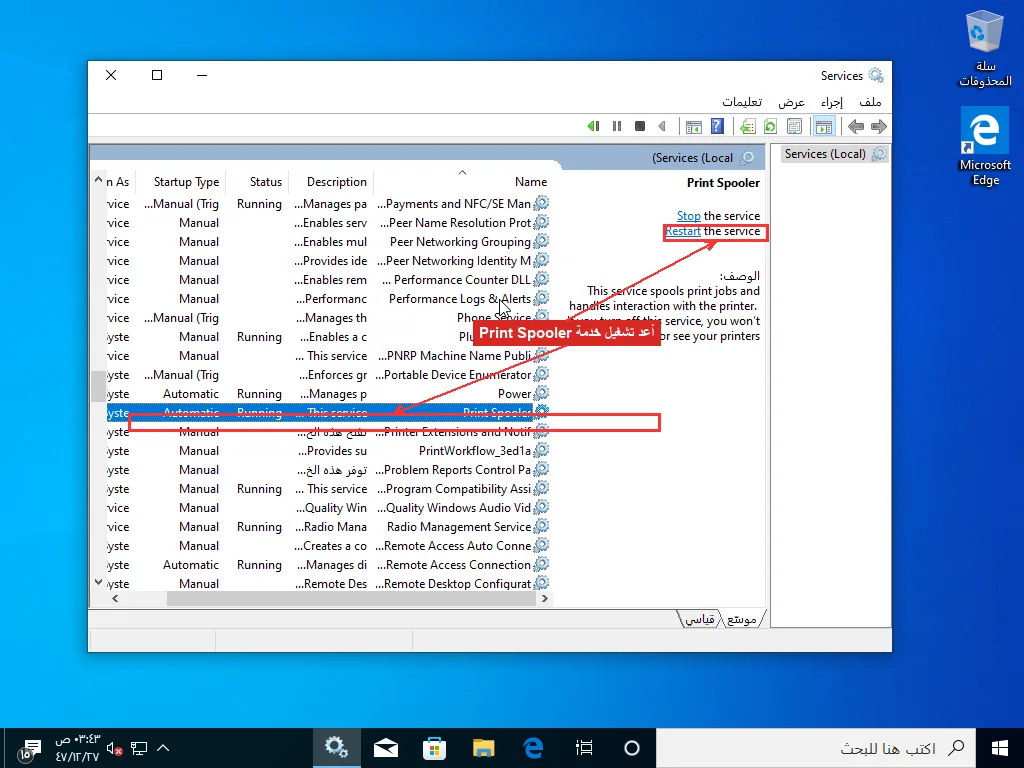This screenshot has height=768, width=1024.
Task: Sort by Startup Type column header
Action: click(x=186, y=182)
